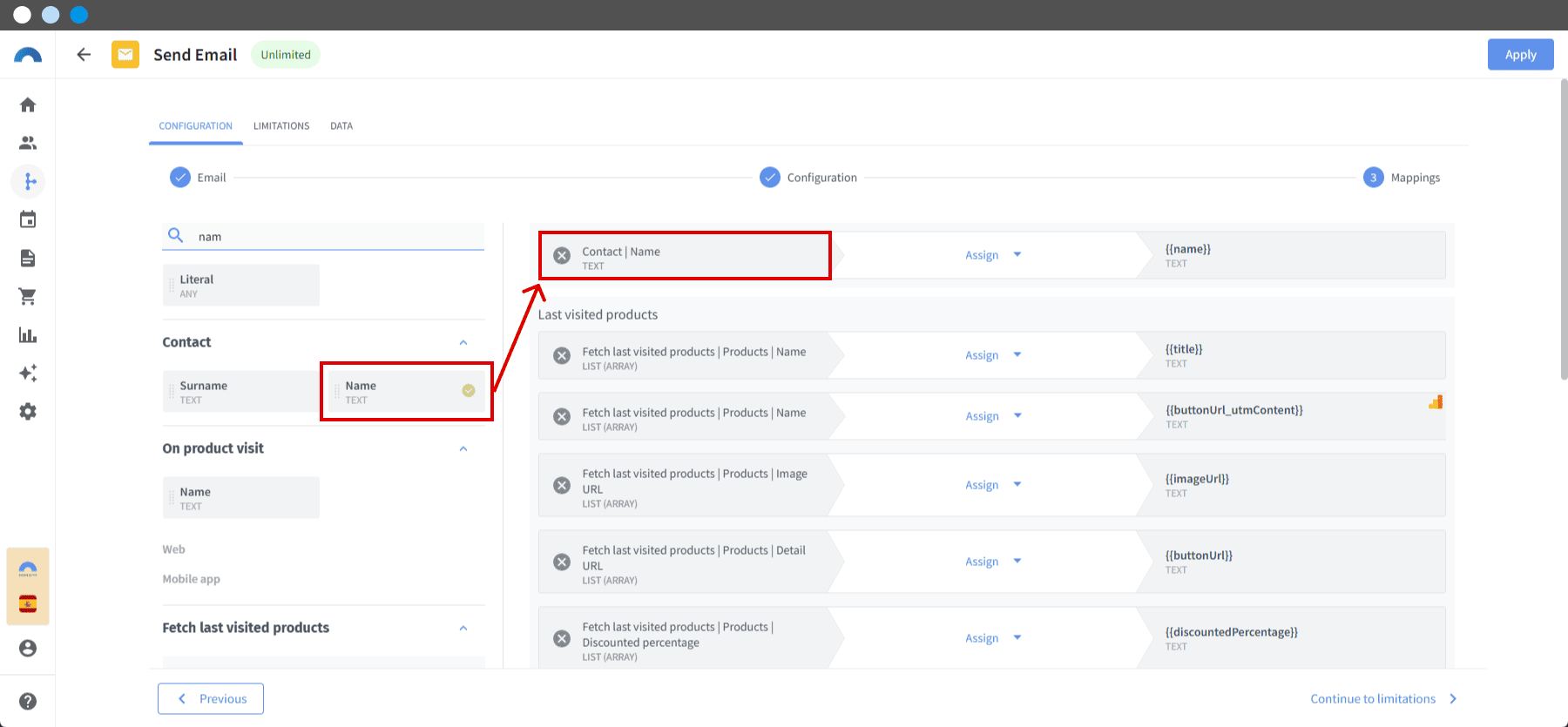Select the Literal ANY field

[241, 286]
